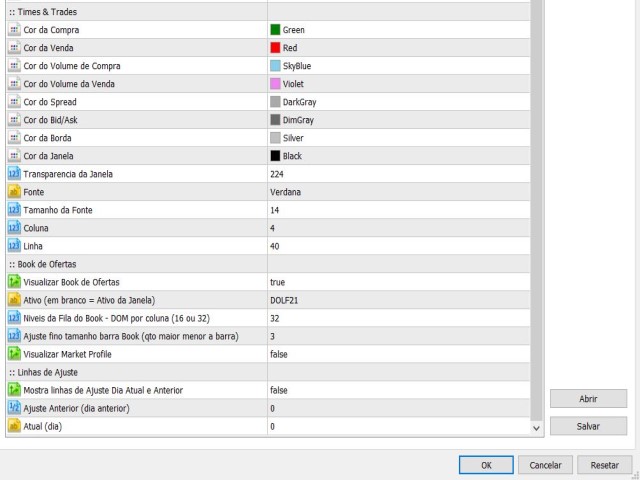
Task: Click the Resetar button
Action: [x=604, y=465]
